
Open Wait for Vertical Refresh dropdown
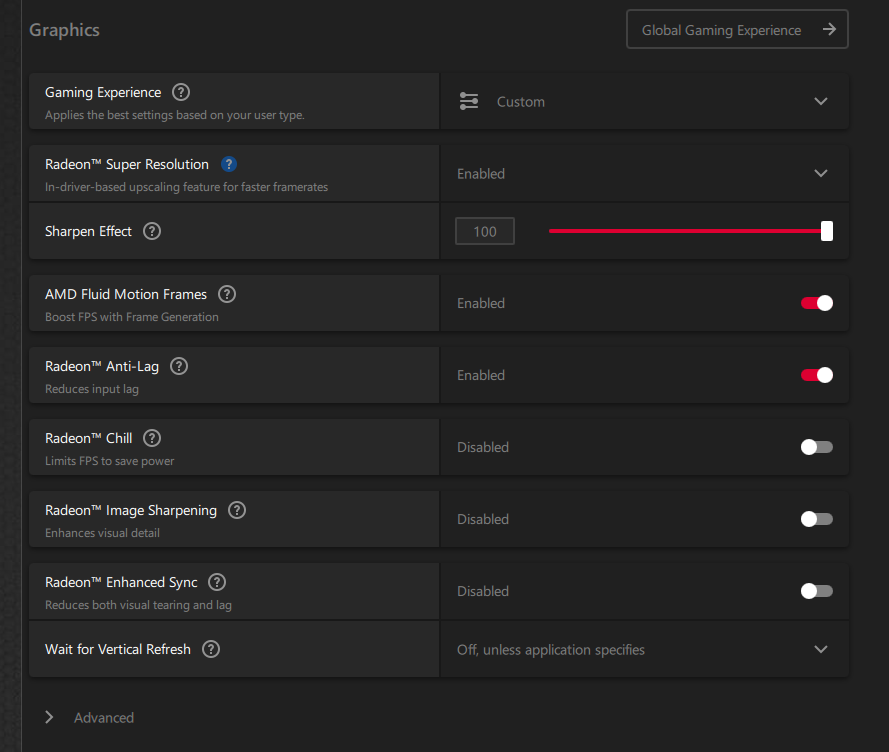click(645, 649)
